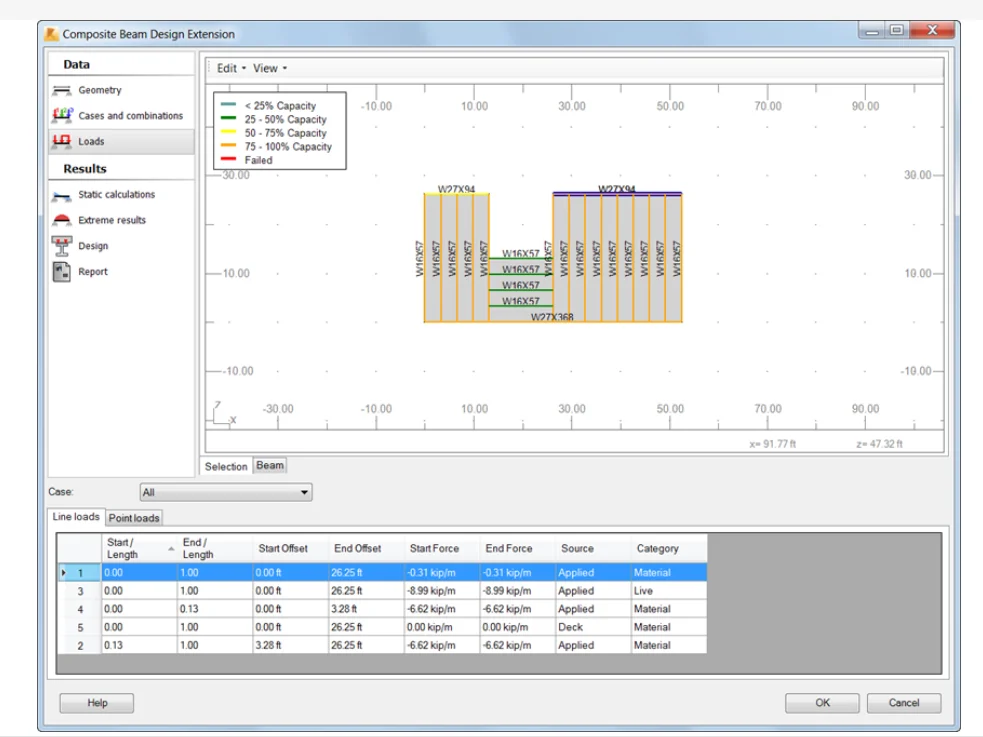This screenshot has width=983, height=737.
Task: Expand the Case dropdown showing All
Action: tap(225, 492)
